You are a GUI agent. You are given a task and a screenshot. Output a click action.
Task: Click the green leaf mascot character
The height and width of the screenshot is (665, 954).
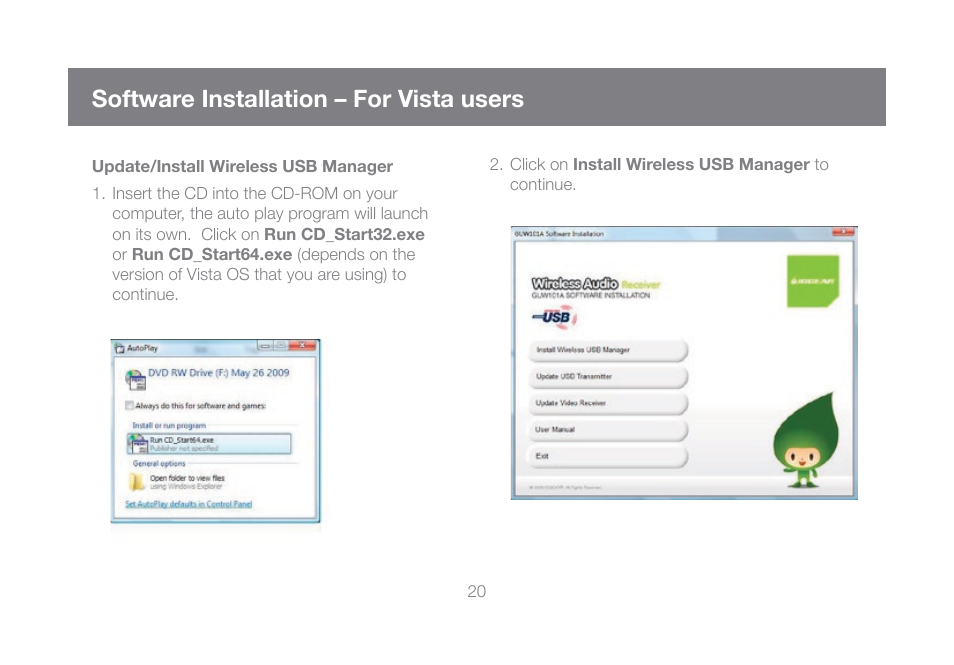(807, 440)
